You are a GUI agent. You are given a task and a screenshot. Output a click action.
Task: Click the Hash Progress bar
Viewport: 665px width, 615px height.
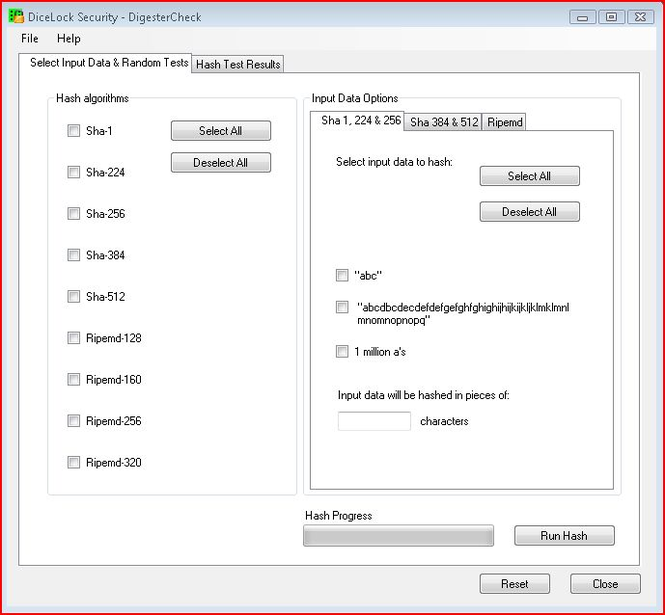(x=398, y=536)
